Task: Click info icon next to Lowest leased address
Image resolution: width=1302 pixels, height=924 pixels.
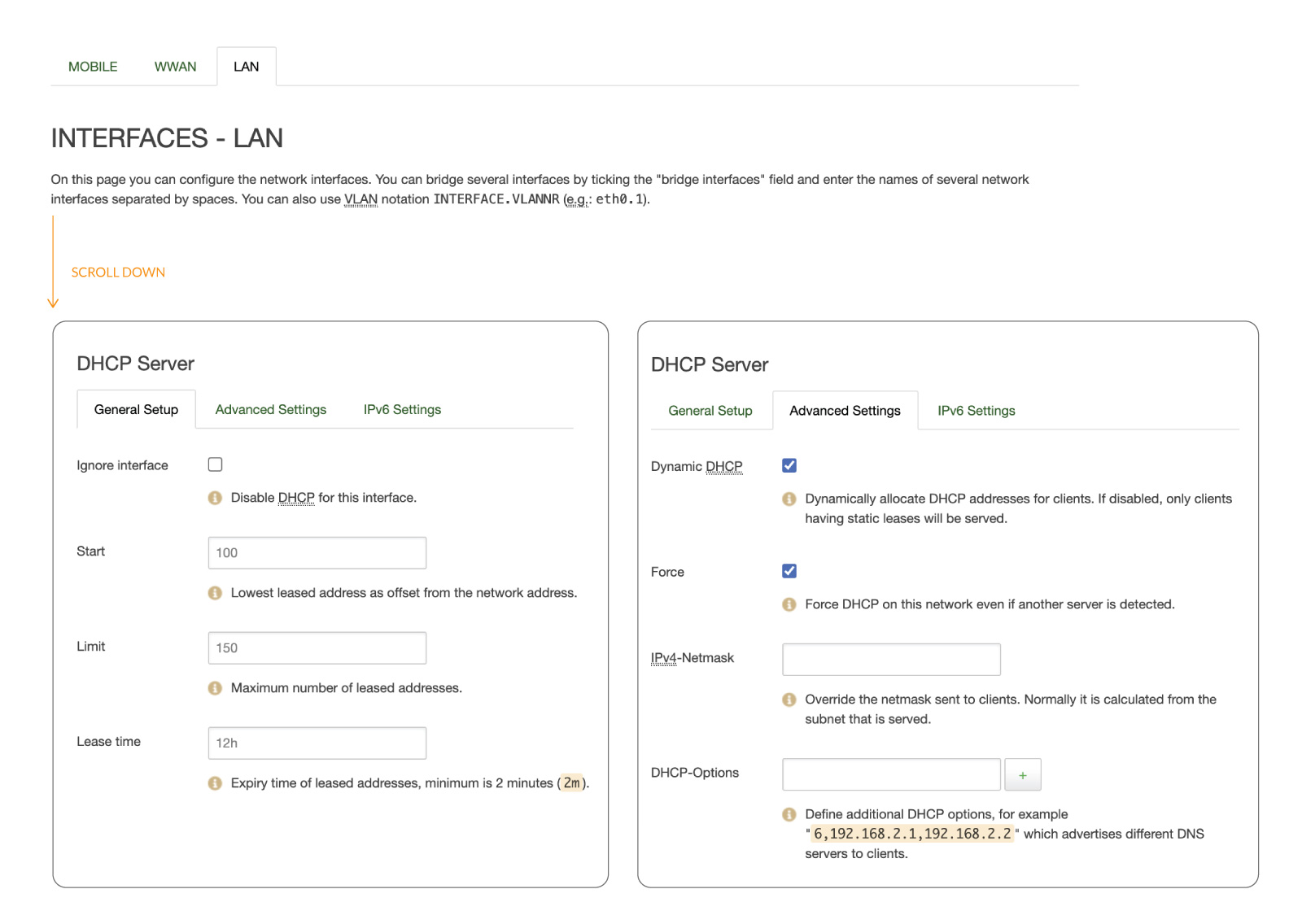Action: coord(215,593)
